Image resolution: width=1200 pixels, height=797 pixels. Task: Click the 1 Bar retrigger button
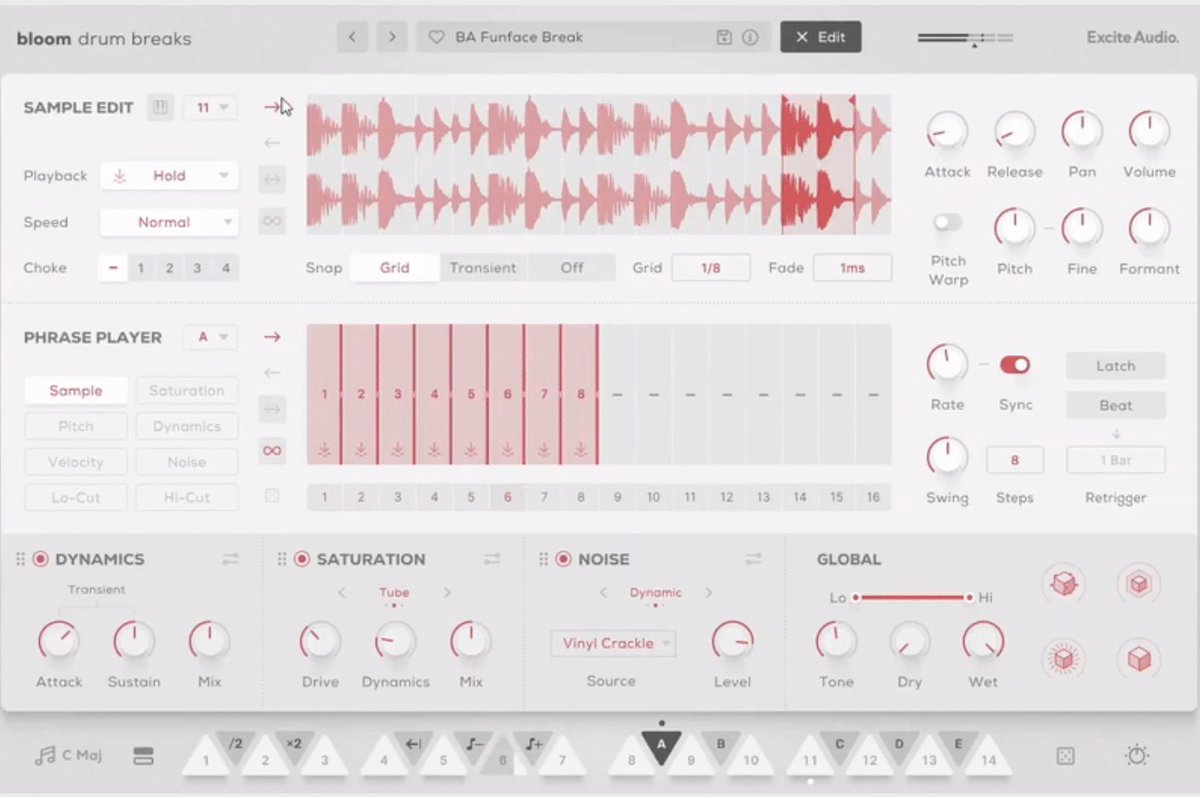1116,460
